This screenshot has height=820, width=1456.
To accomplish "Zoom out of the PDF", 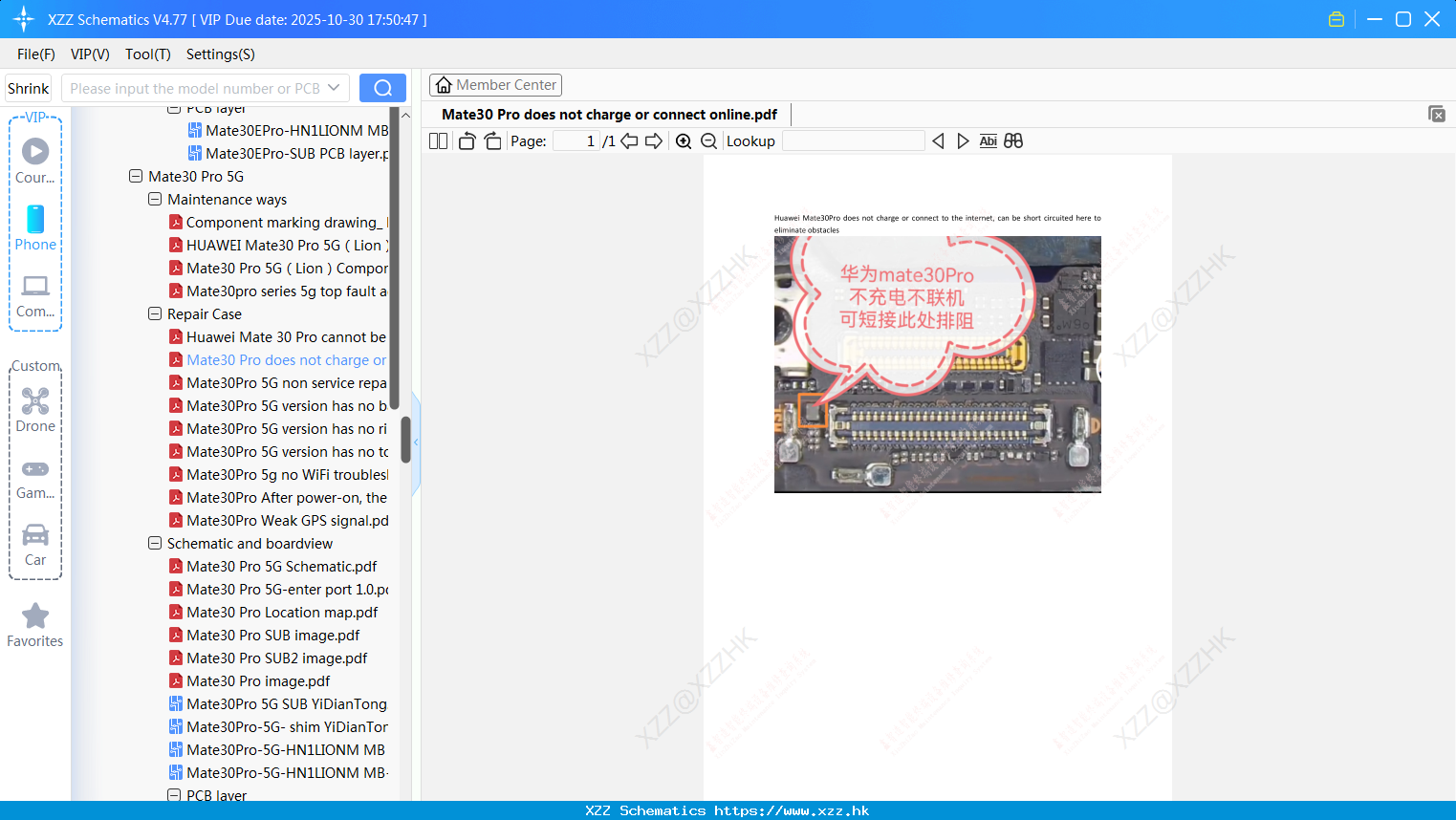I will tap(709, 141).
